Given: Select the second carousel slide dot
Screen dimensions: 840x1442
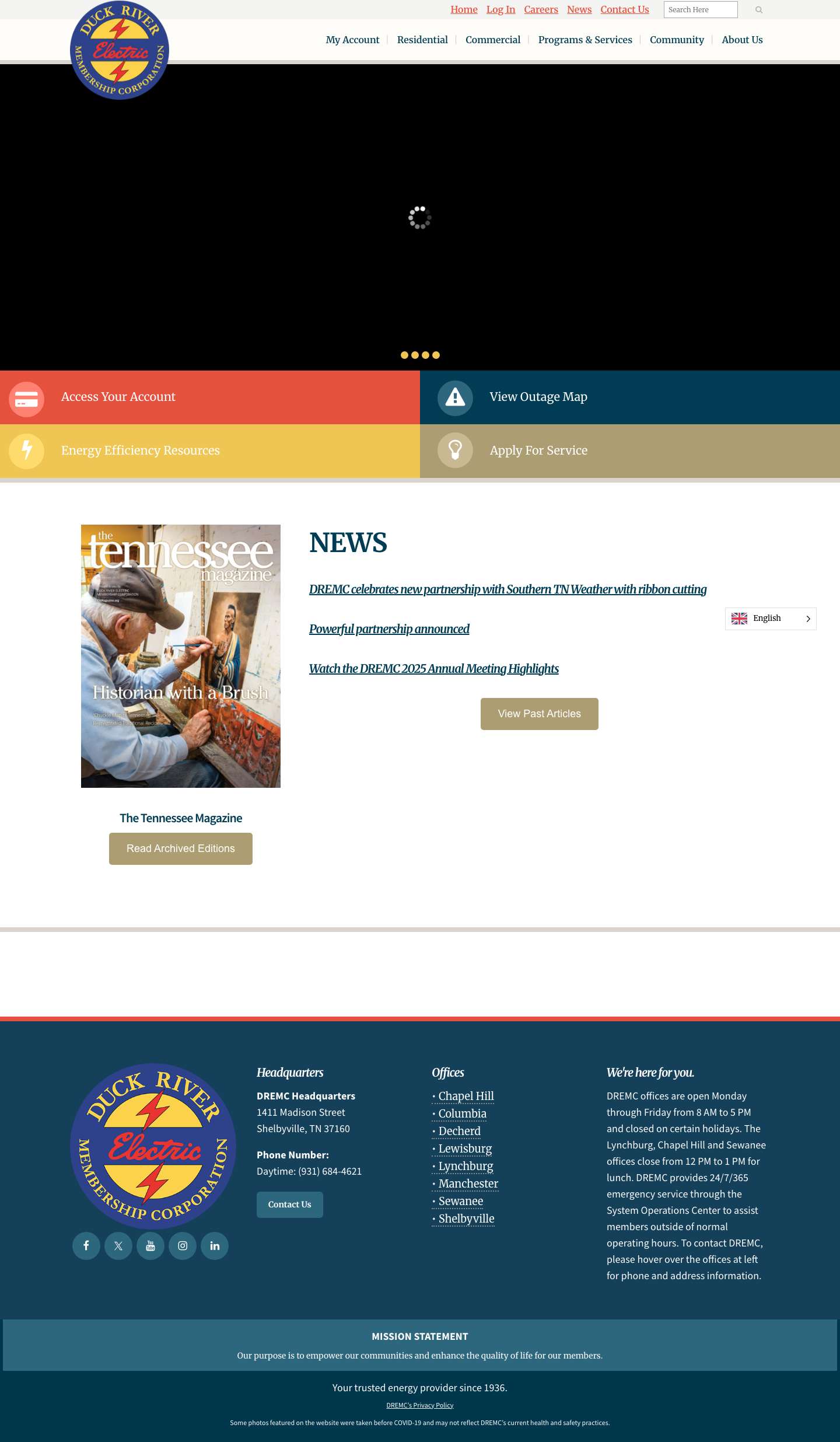Looking at the screenshot, I should pos(415,355).
